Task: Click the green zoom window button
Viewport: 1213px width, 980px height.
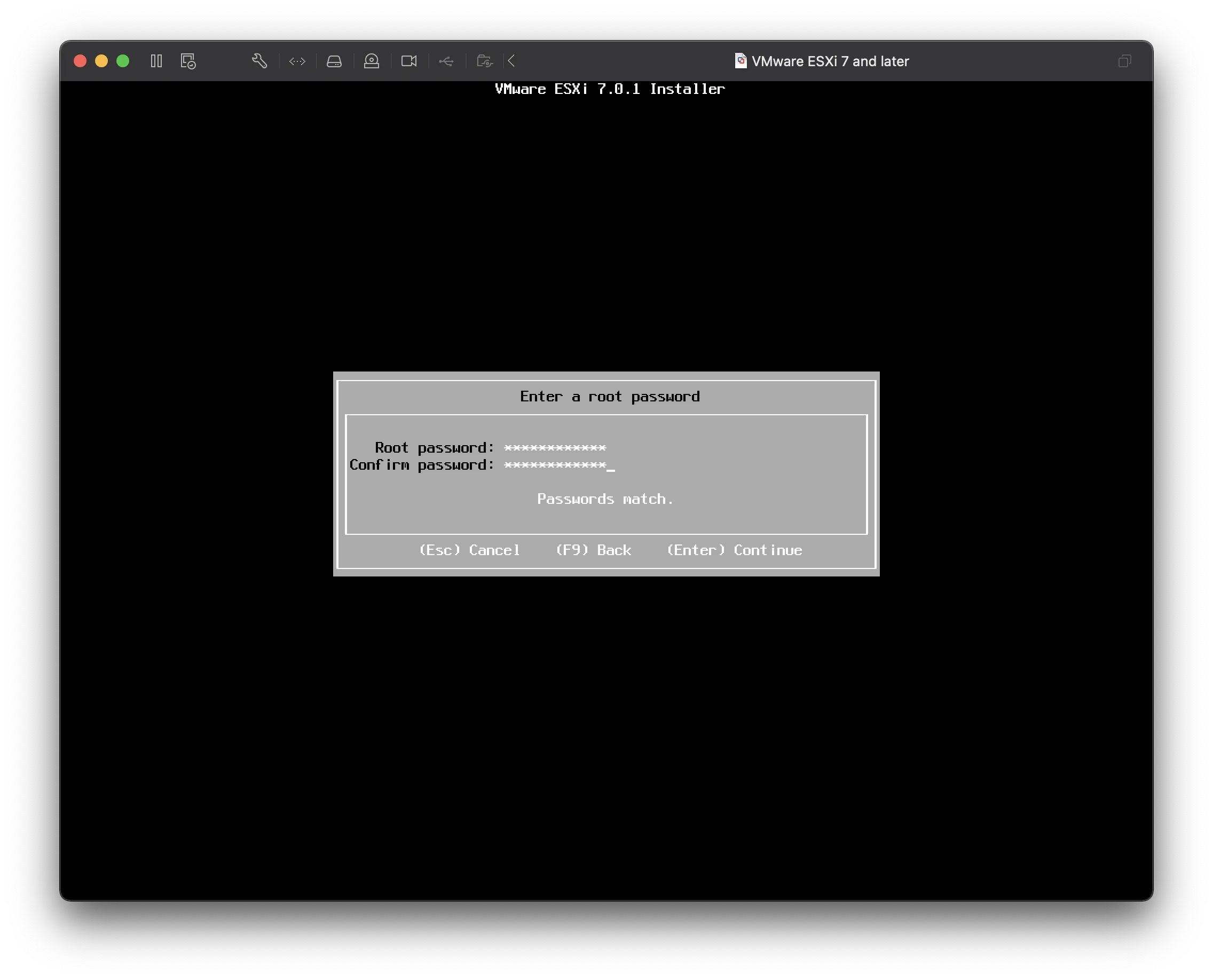Action: [x=123, y=61]
